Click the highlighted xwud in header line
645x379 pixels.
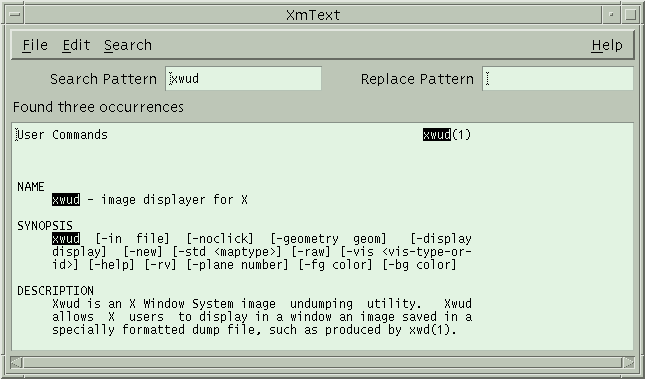436,135
